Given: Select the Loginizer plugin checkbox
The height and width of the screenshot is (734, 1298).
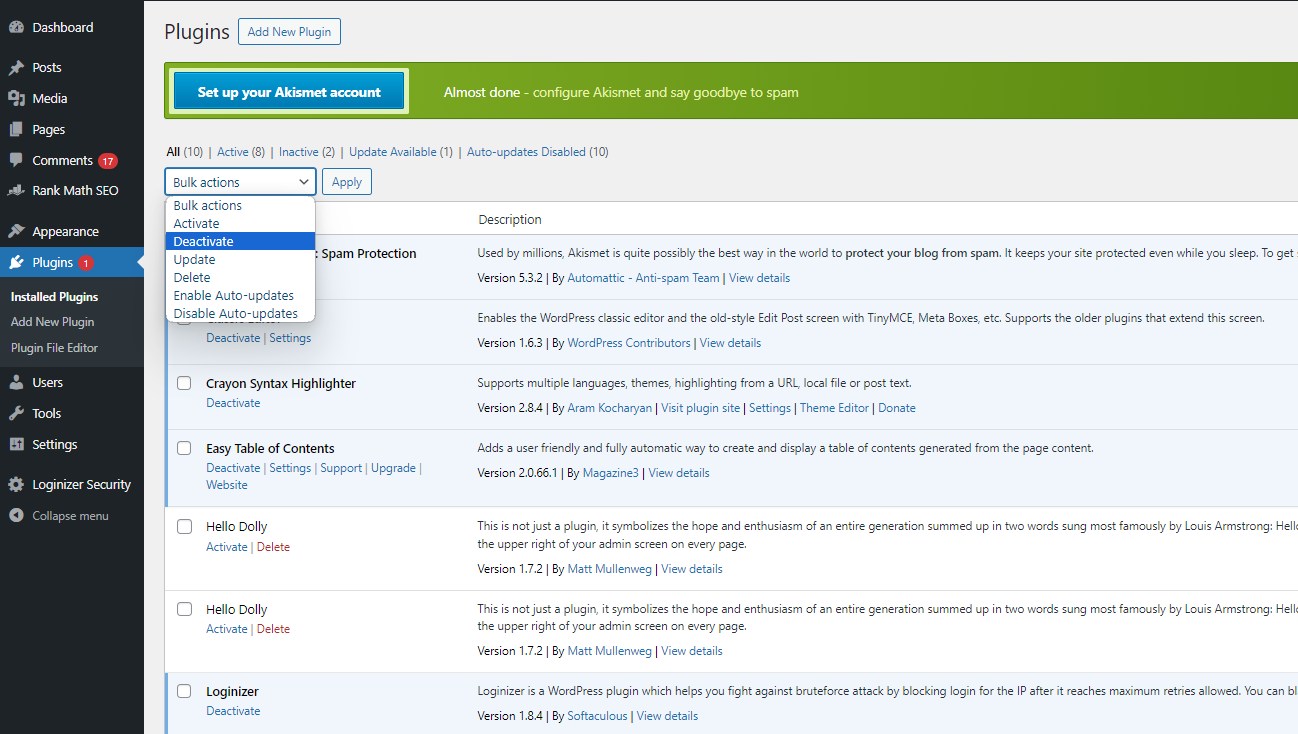Looking at the screenshot, I should (184, 691).
